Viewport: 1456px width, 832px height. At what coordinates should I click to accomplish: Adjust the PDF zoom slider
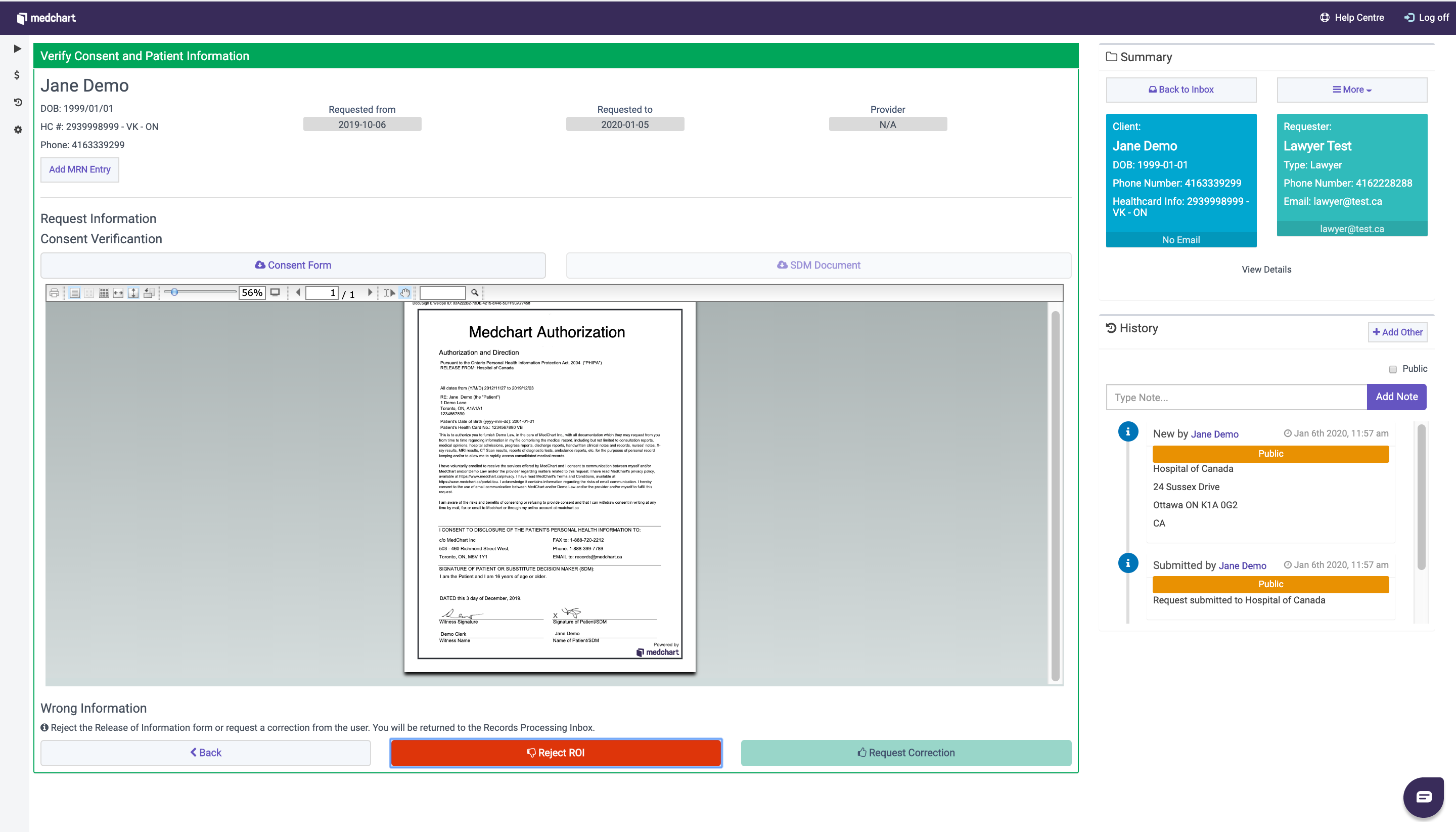[175, 292]
